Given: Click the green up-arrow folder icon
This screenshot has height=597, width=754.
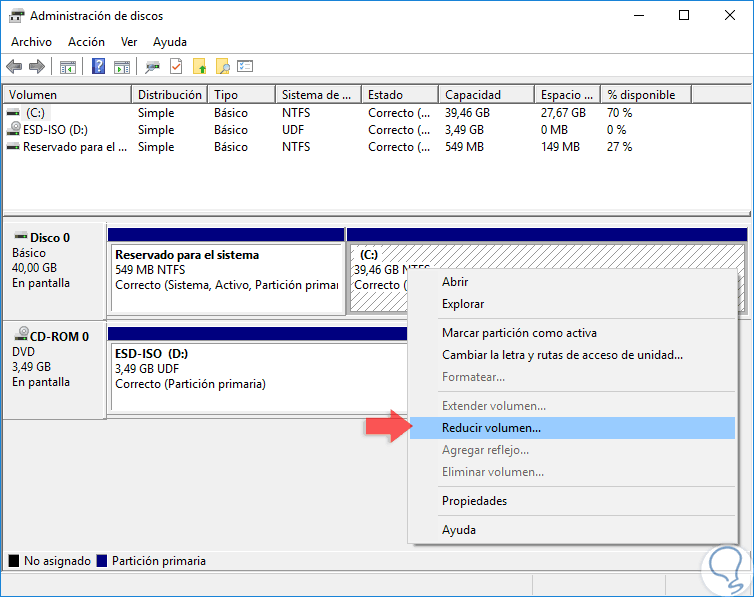Looking at the screenshot, I should click(x=199, y=67).
